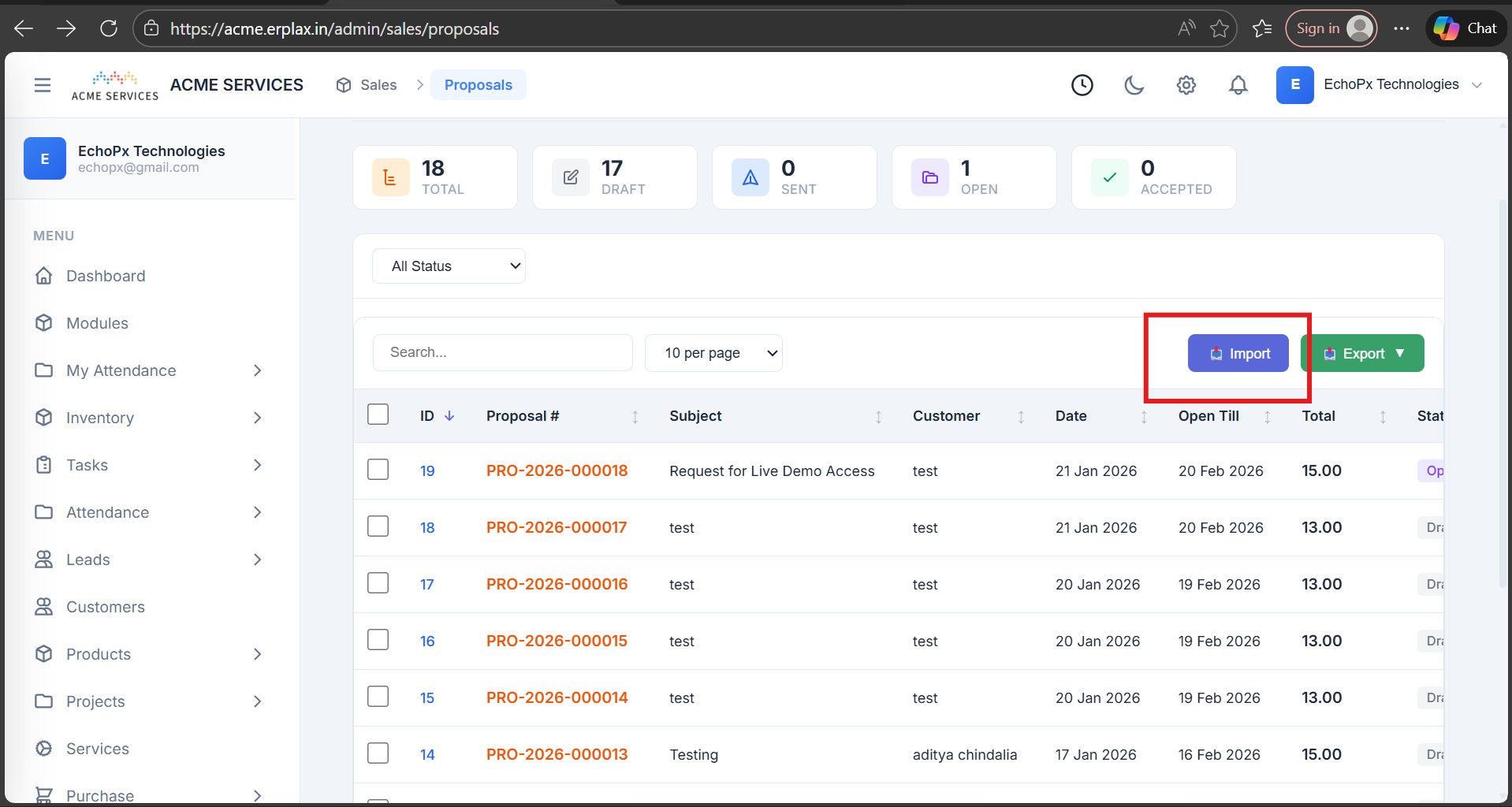This screenshot has width=1512, height=807.
Task: Click the browser favorites star icon
Action: coord(1219,29)
